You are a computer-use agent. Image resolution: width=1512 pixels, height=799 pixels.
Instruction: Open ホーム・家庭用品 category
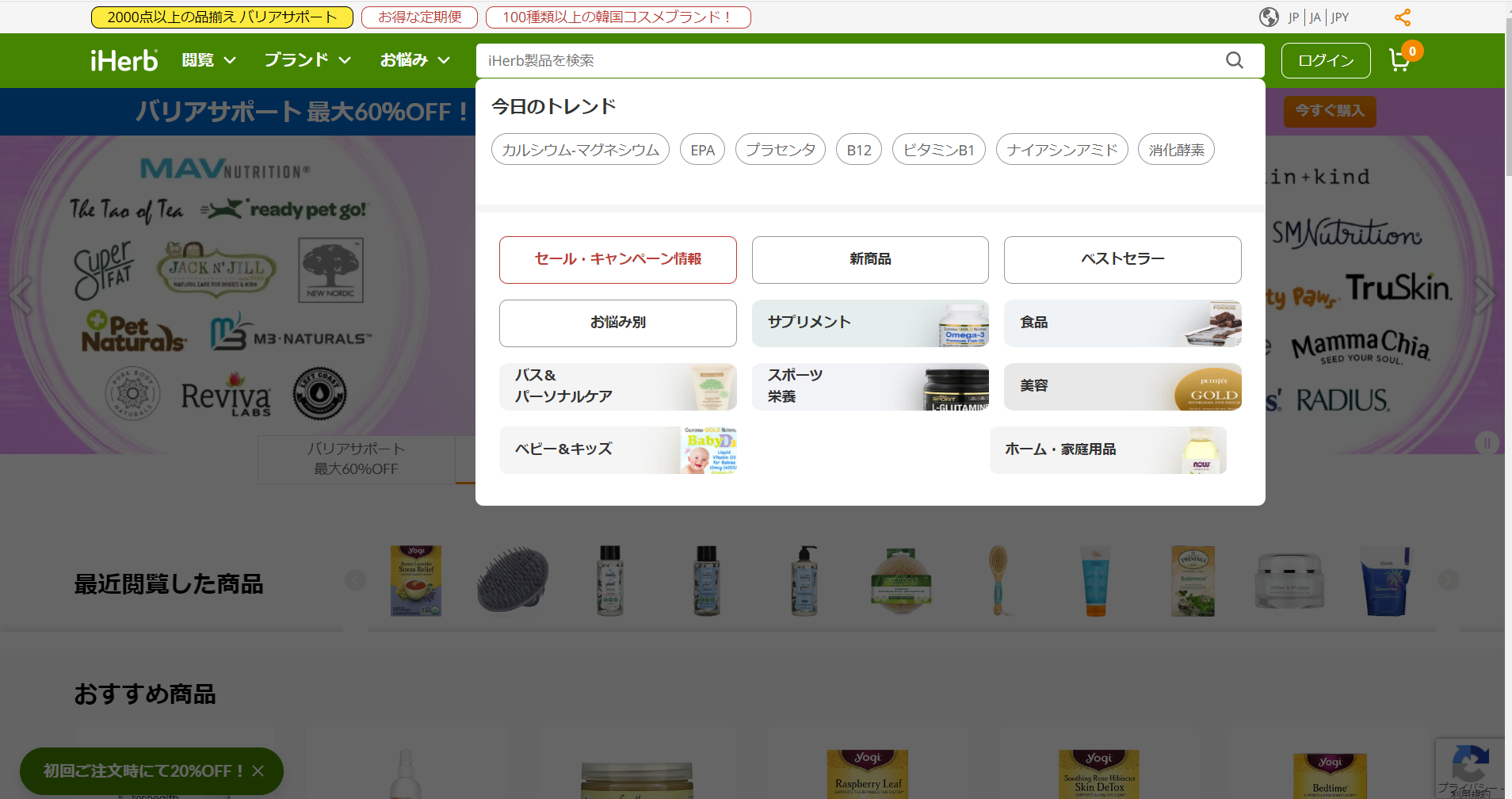(1108, 449)
